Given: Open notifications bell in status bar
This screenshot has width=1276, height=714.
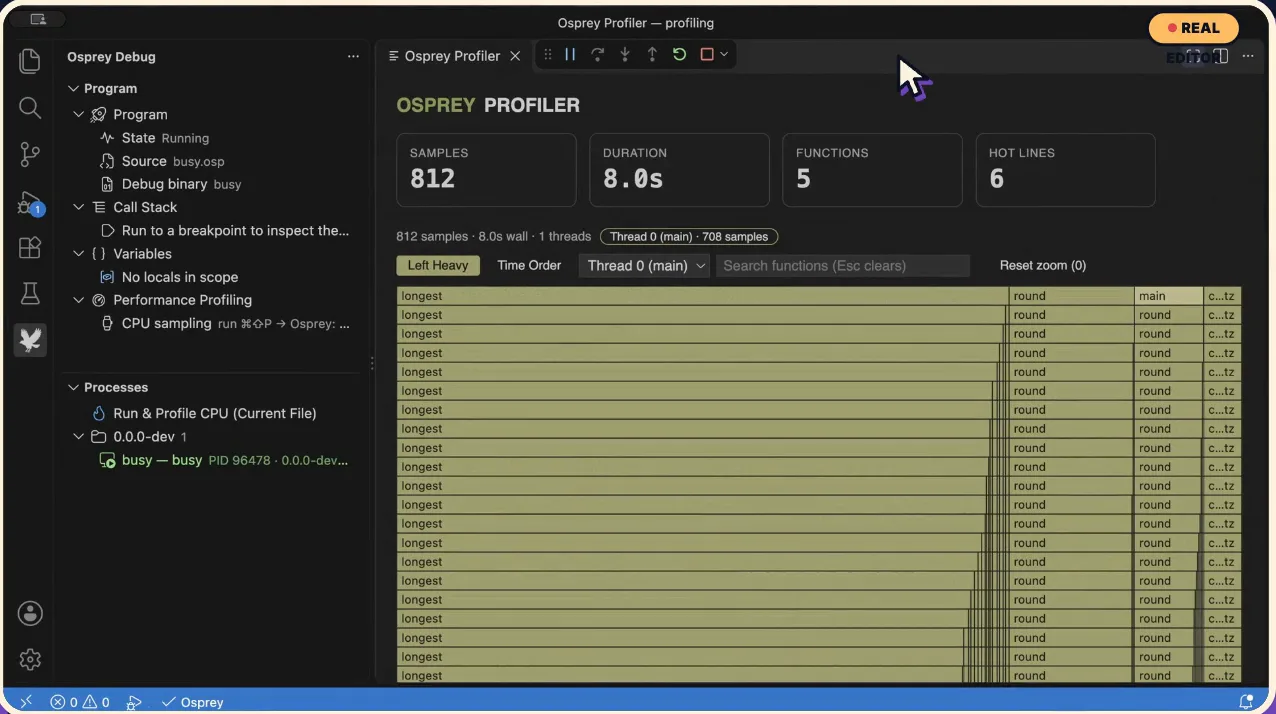Looking at the screenshot, I should (x=1246, y=702).
